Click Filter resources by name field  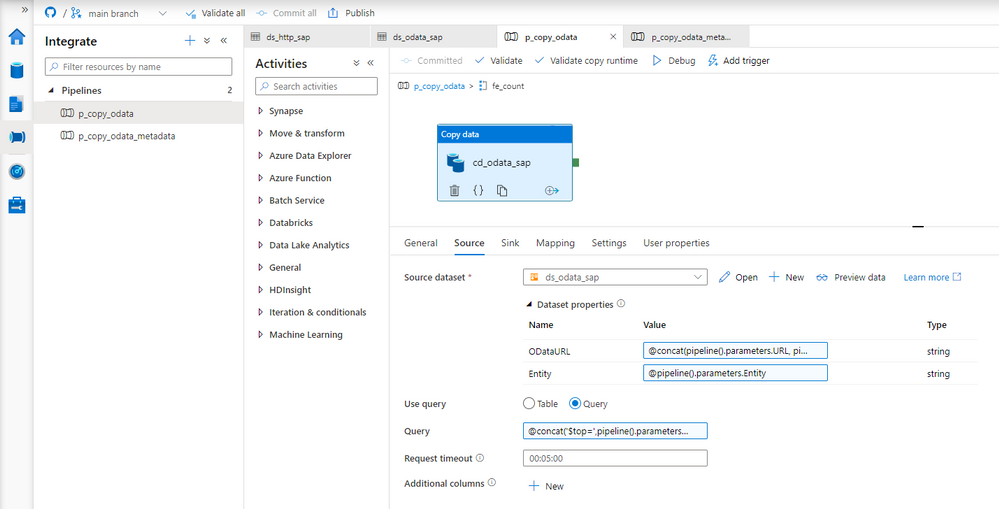pyautogui.click(x=138, y=66)
